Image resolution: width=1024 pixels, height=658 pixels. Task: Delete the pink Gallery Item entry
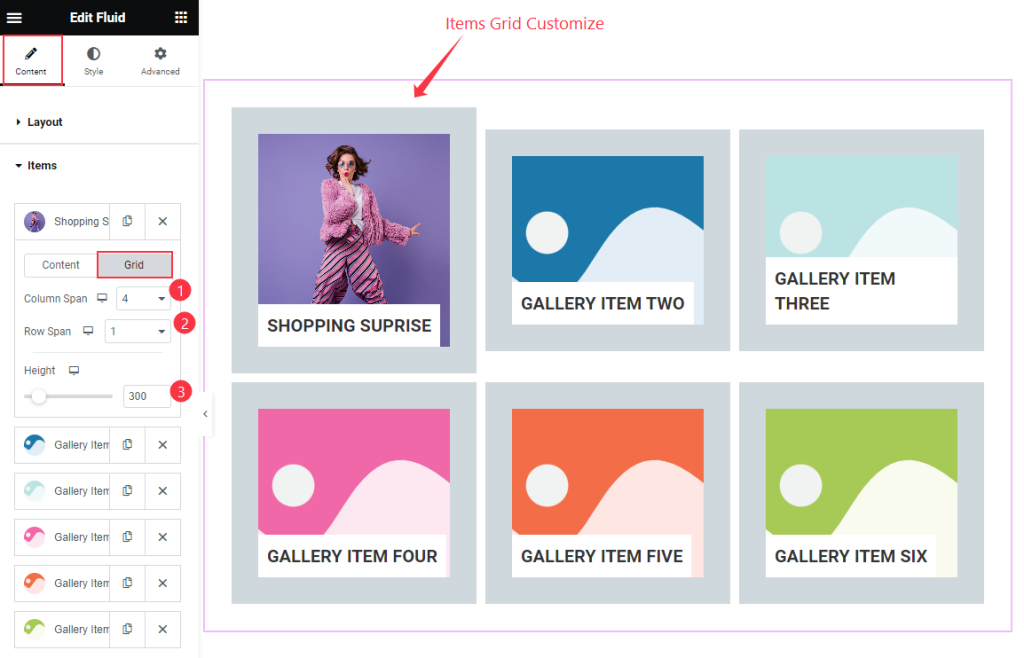click(163, 537)
